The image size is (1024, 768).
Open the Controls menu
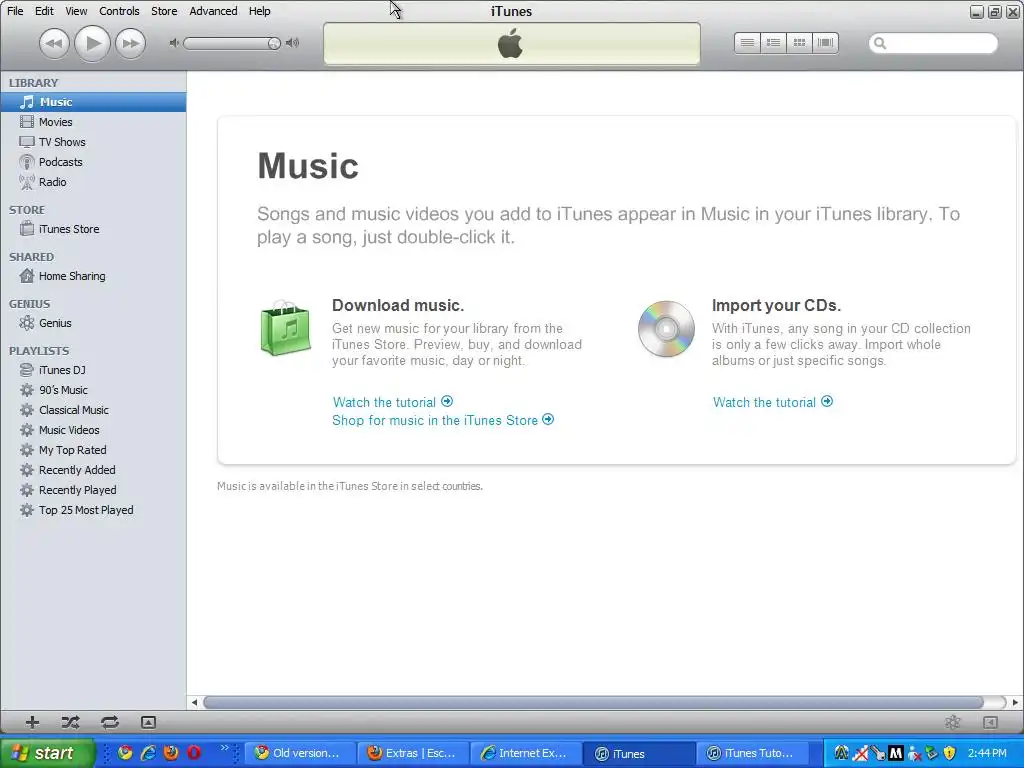120,11
